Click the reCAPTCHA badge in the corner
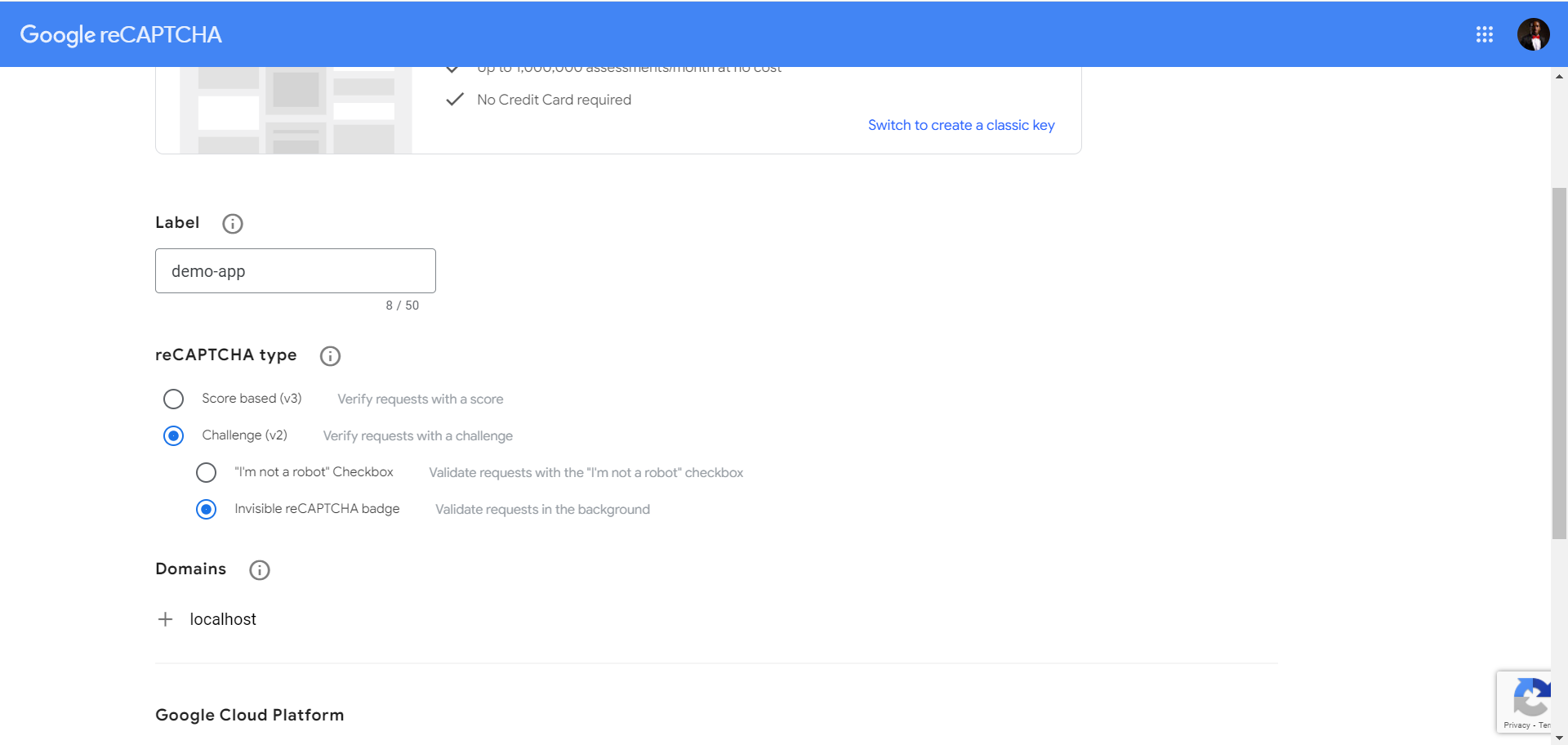 click(1524, 703)
